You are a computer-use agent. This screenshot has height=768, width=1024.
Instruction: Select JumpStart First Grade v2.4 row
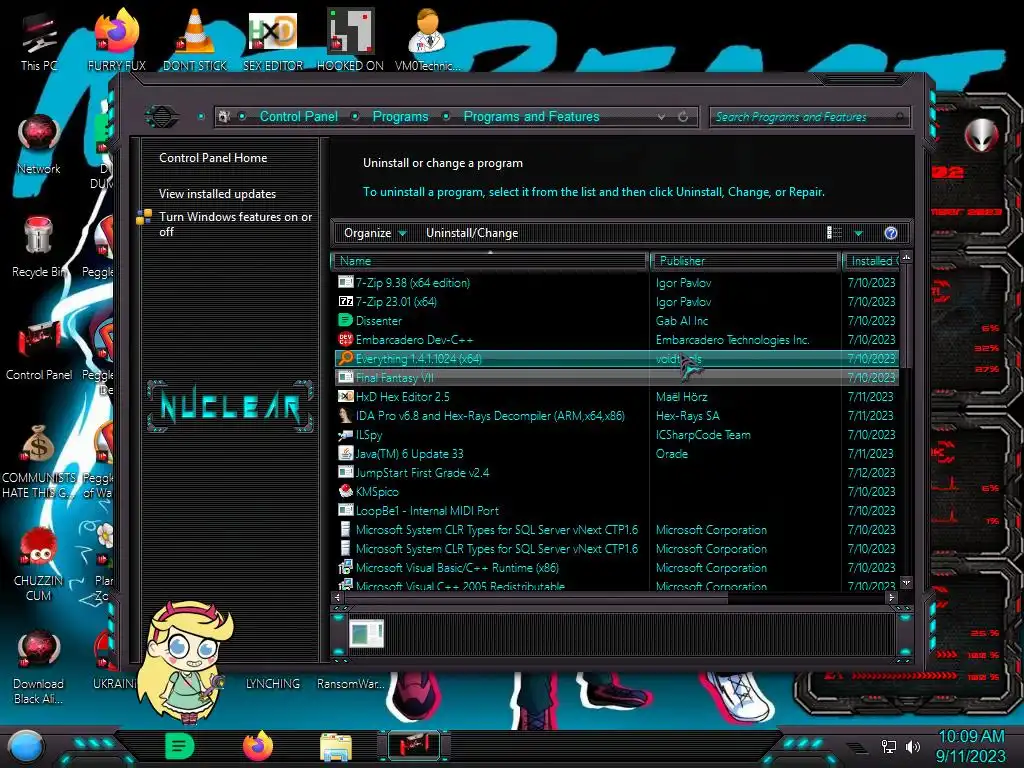tap(616, 473)
